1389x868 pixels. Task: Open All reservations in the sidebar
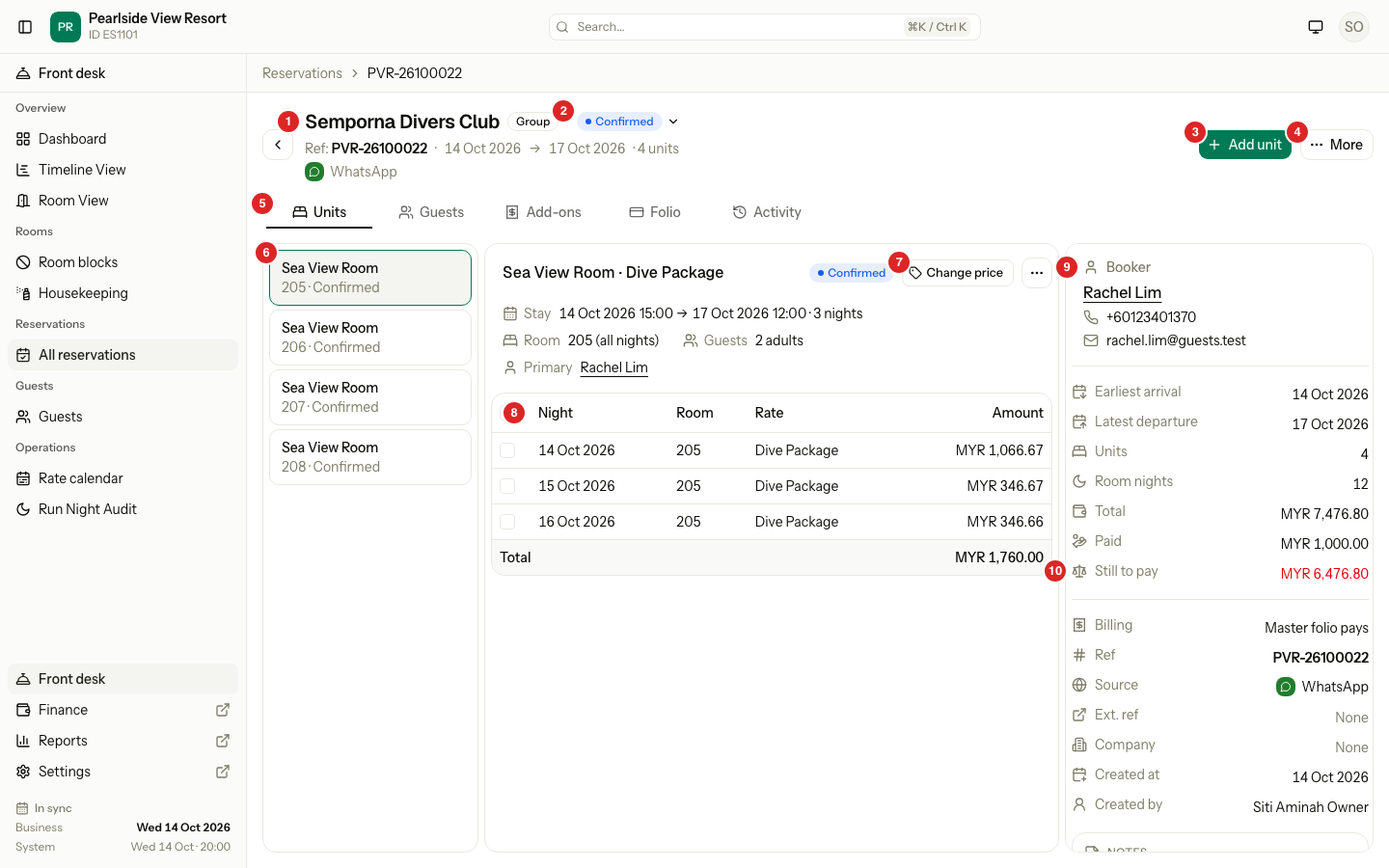(123, 355)
